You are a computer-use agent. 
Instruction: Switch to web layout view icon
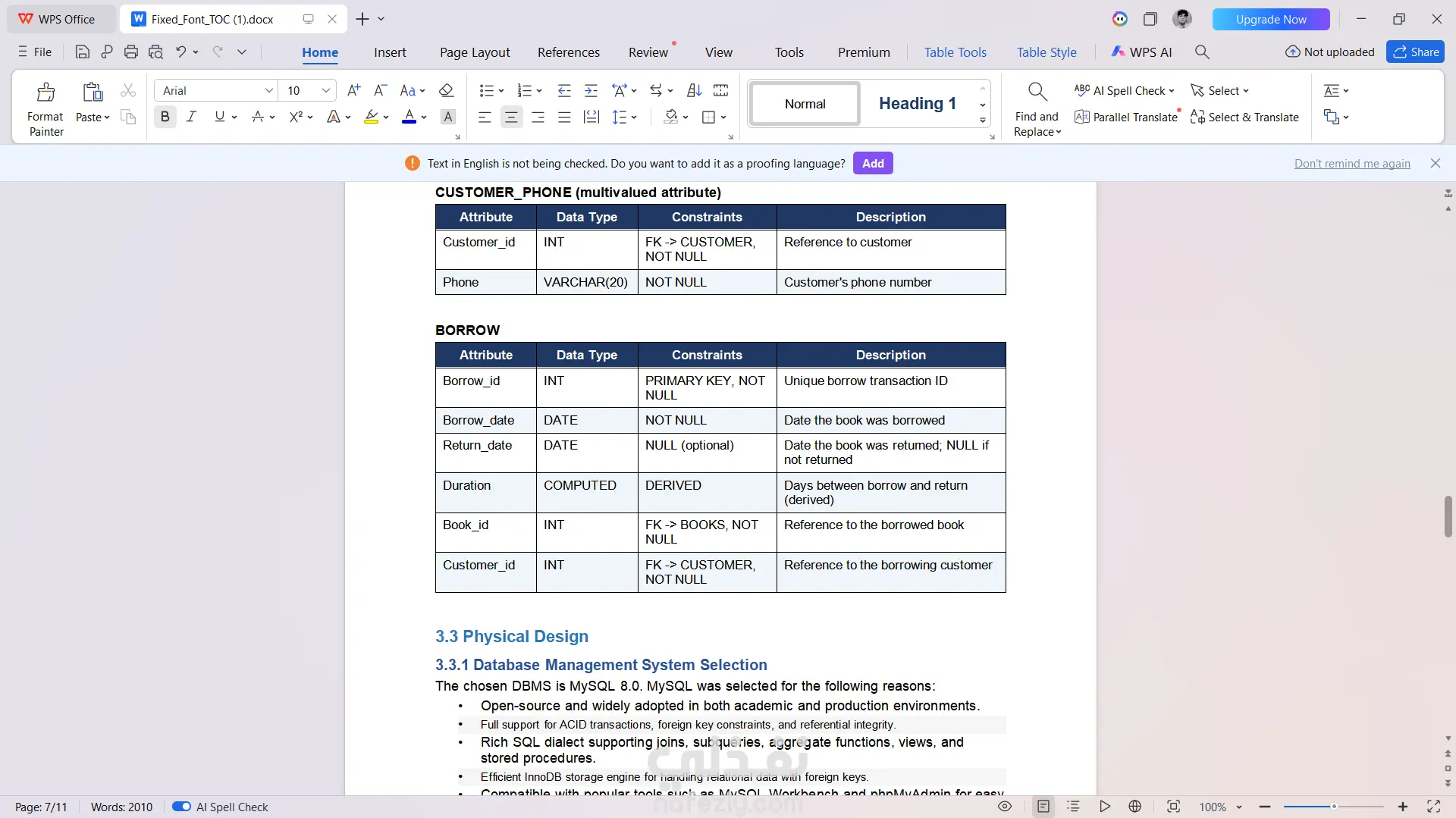tap(1135, 807)
